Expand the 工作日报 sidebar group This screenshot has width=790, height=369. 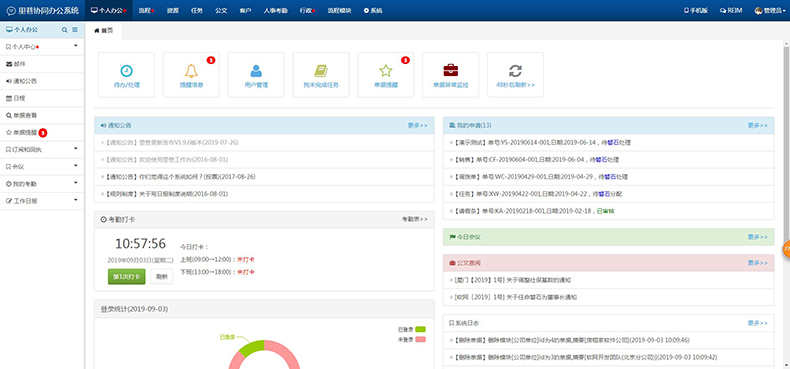point(41,201)
